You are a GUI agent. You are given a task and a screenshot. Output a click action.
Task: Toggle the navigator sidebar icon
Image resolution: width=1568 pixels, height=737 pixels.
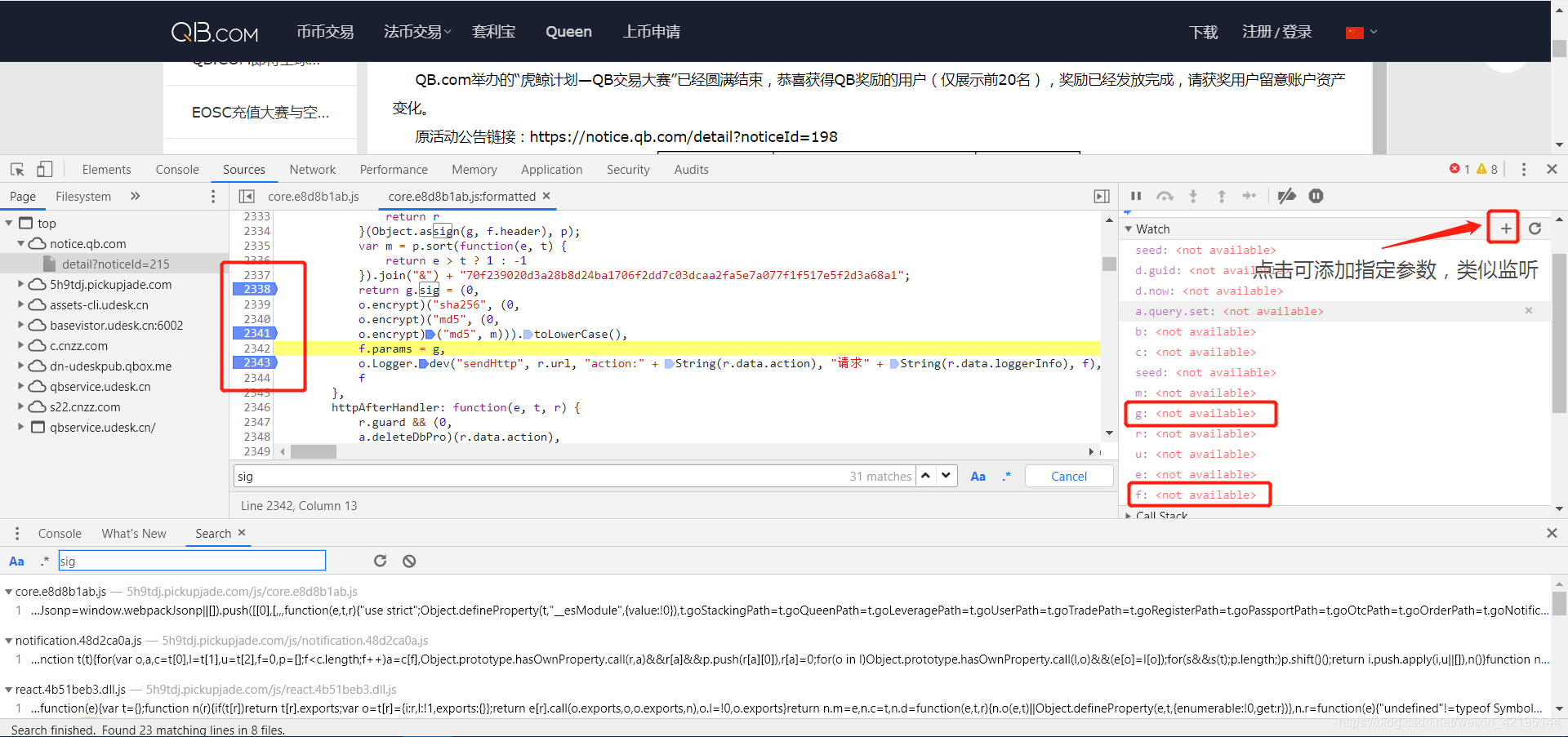(x=247, y=196)
